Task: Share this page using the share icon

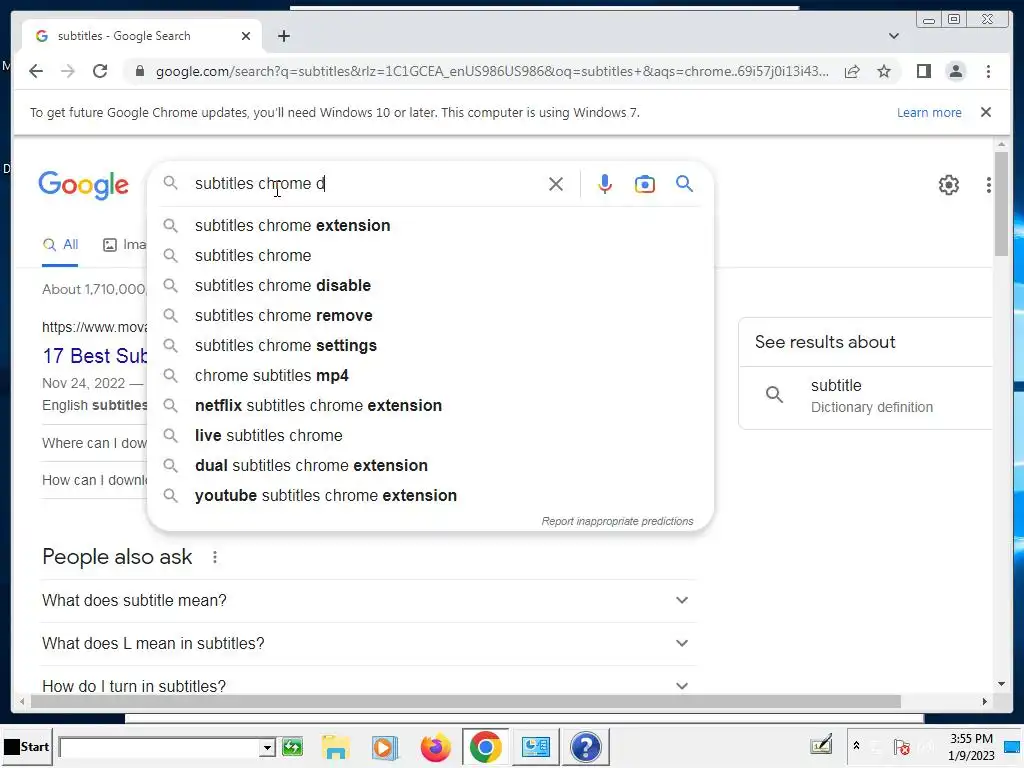Action: pyautogui.click(x=852, y=71)
